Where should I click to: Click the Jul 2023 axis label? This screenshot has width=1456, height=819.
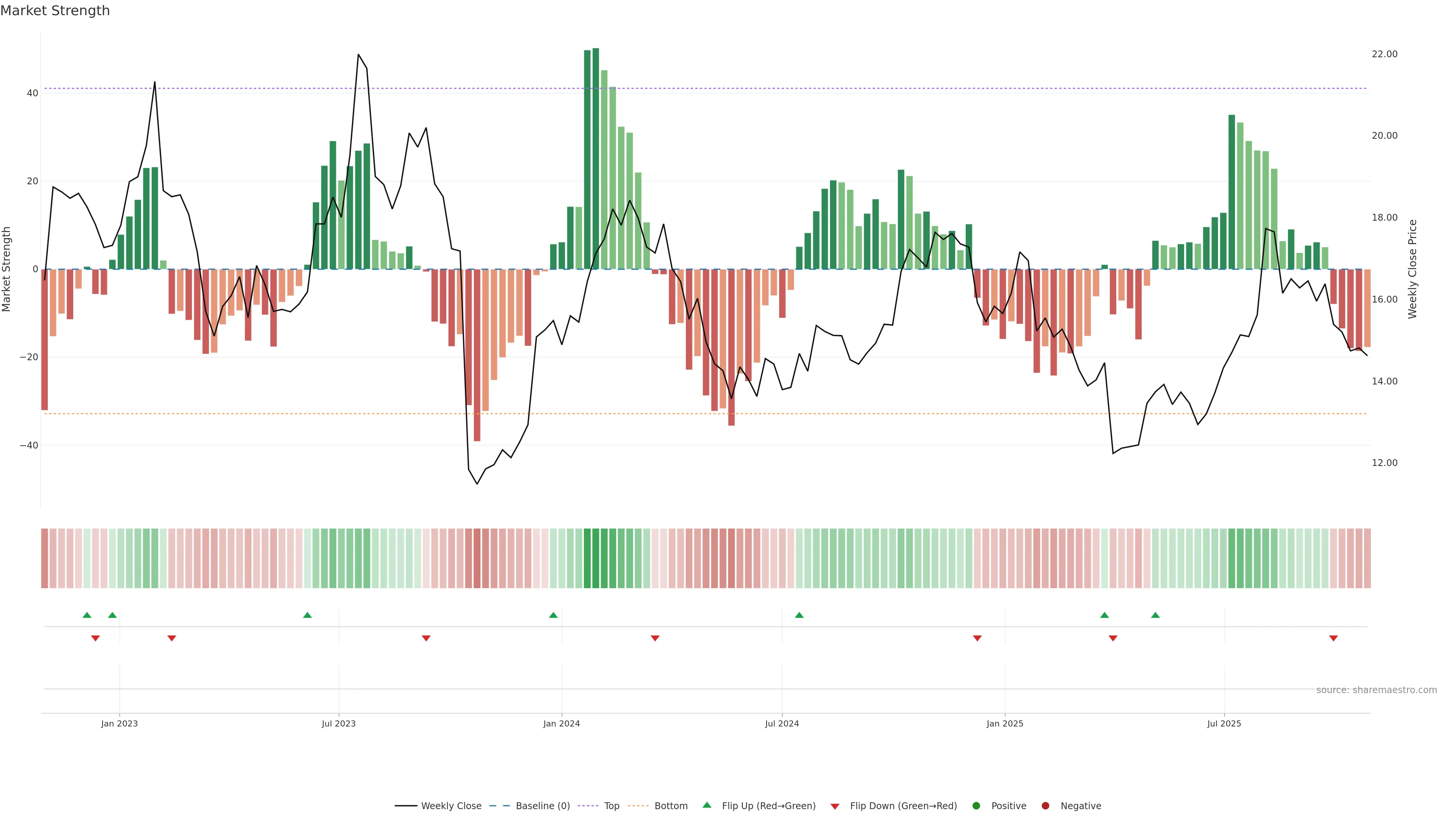pos(339,723)
